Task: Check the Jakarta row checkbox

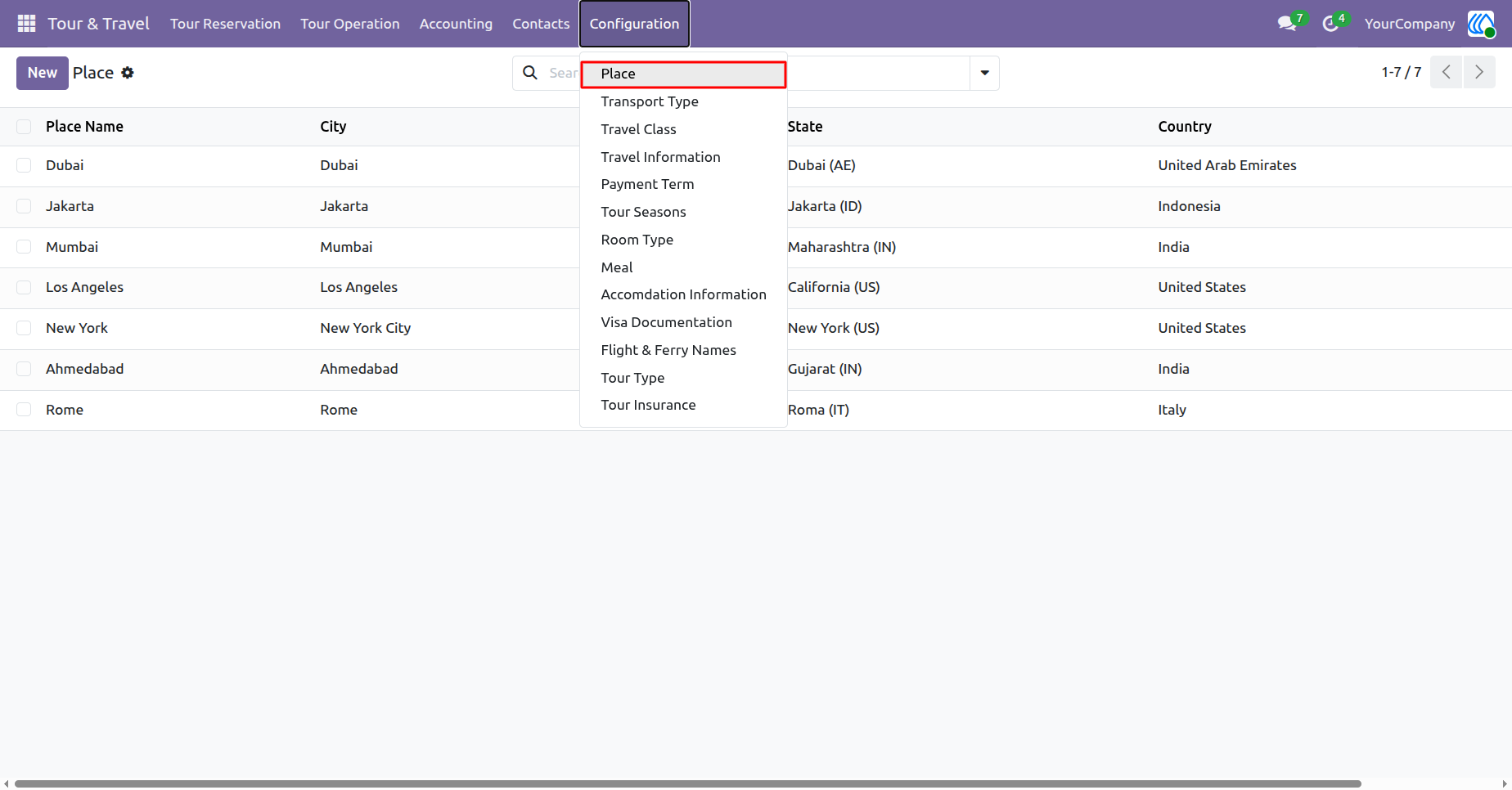Action: 24,206
